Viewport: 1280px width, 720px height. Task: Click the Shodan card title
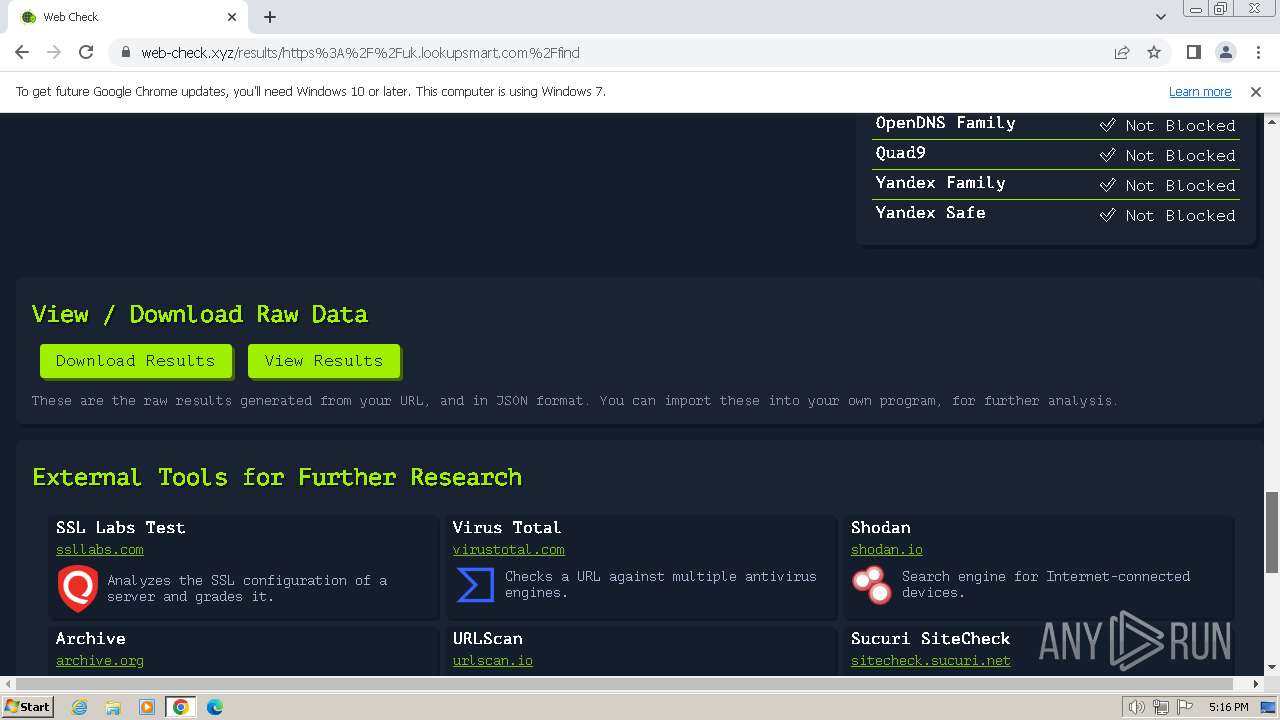881,527
